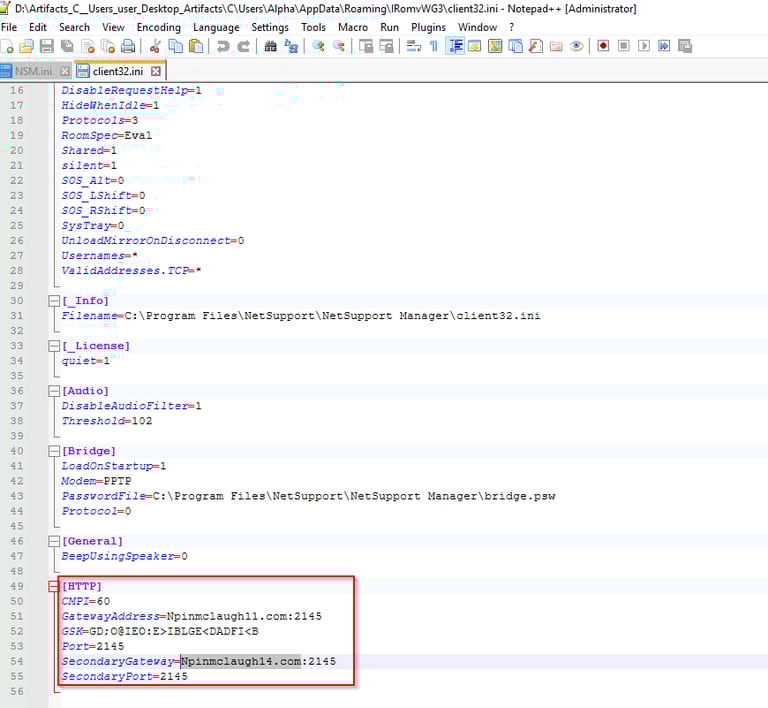The image size is (768, 708).
Task: Toggle Show All Characters pilcrow icon
Action: (x=434, y=47)
